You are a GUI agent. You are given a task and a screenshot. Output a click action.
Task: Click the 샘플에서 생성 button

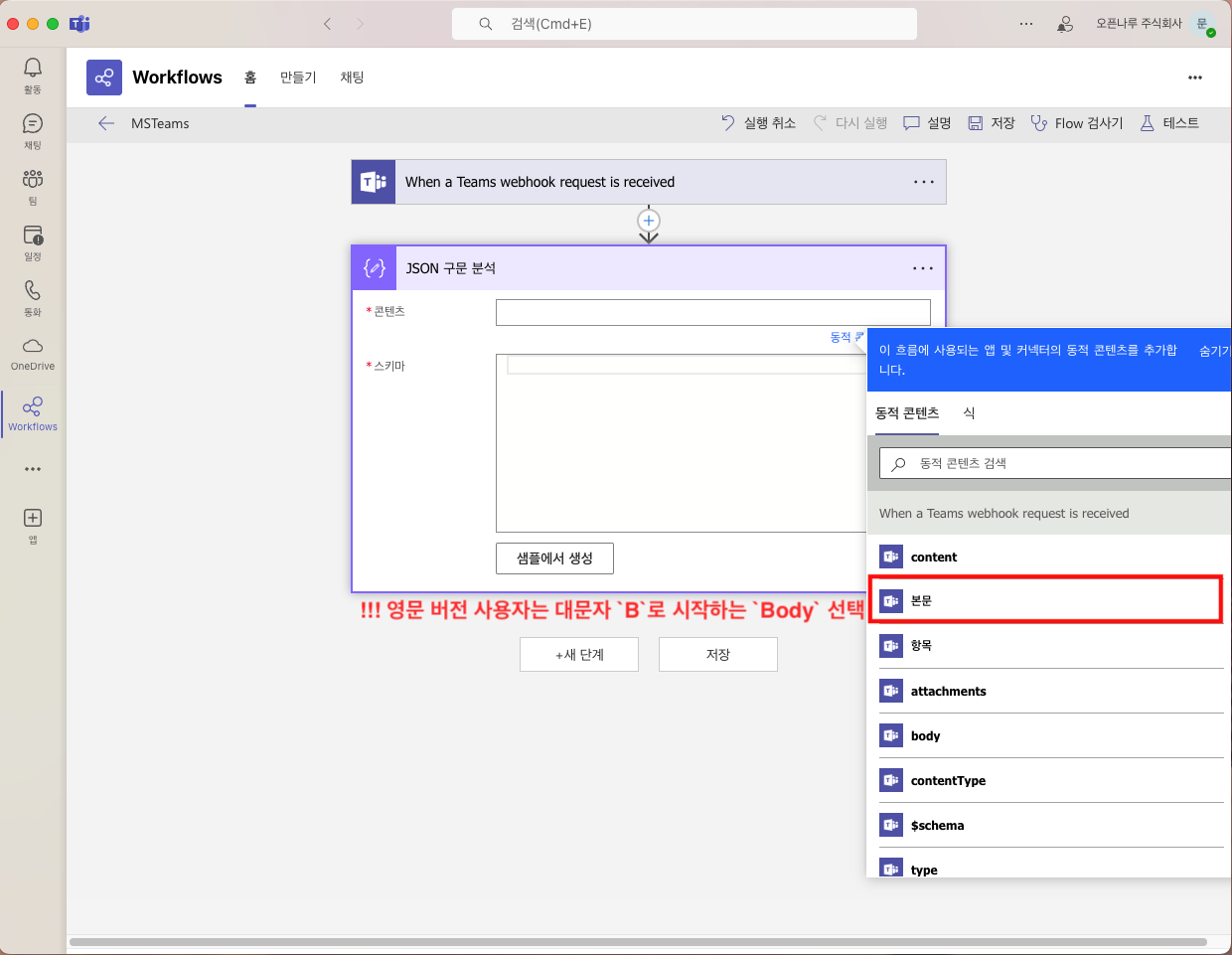pos(554,558)
